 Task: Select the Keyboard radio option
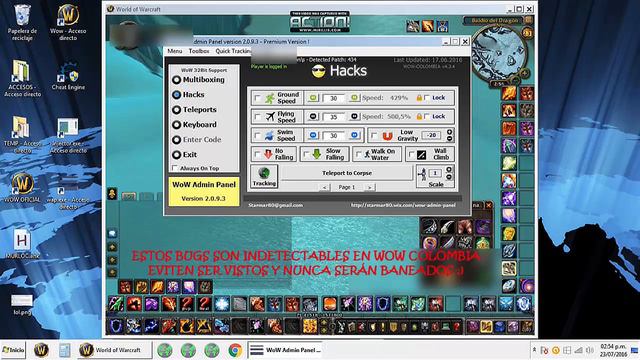[176, 125]
